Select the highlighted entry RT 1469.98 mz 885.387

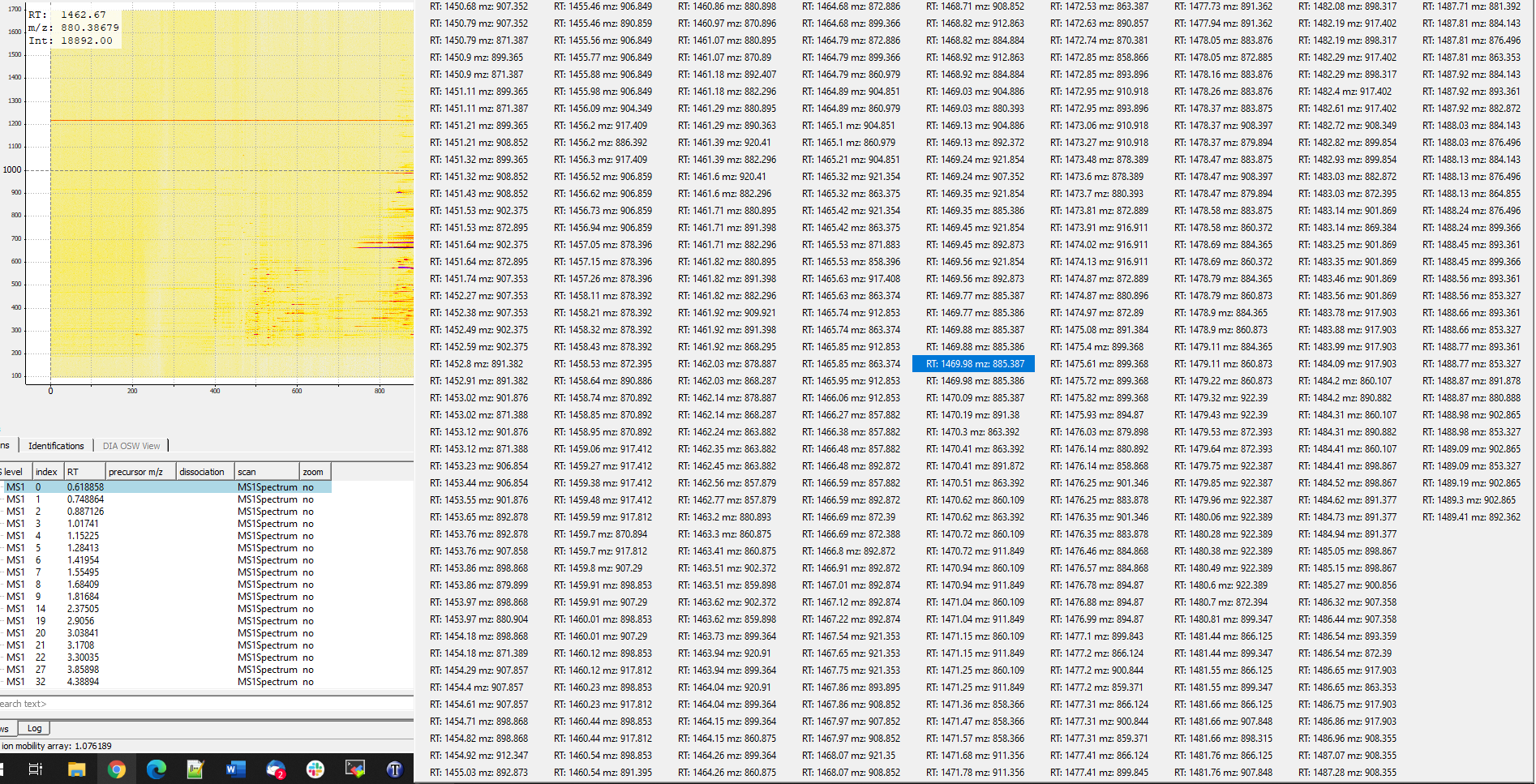(974, 363)
